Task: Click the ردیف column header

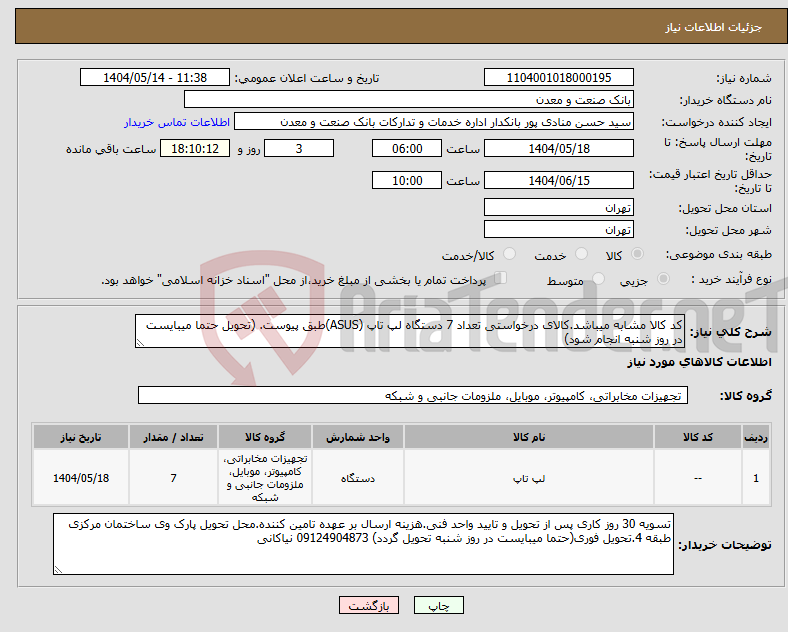Action: tap(756, 437)
